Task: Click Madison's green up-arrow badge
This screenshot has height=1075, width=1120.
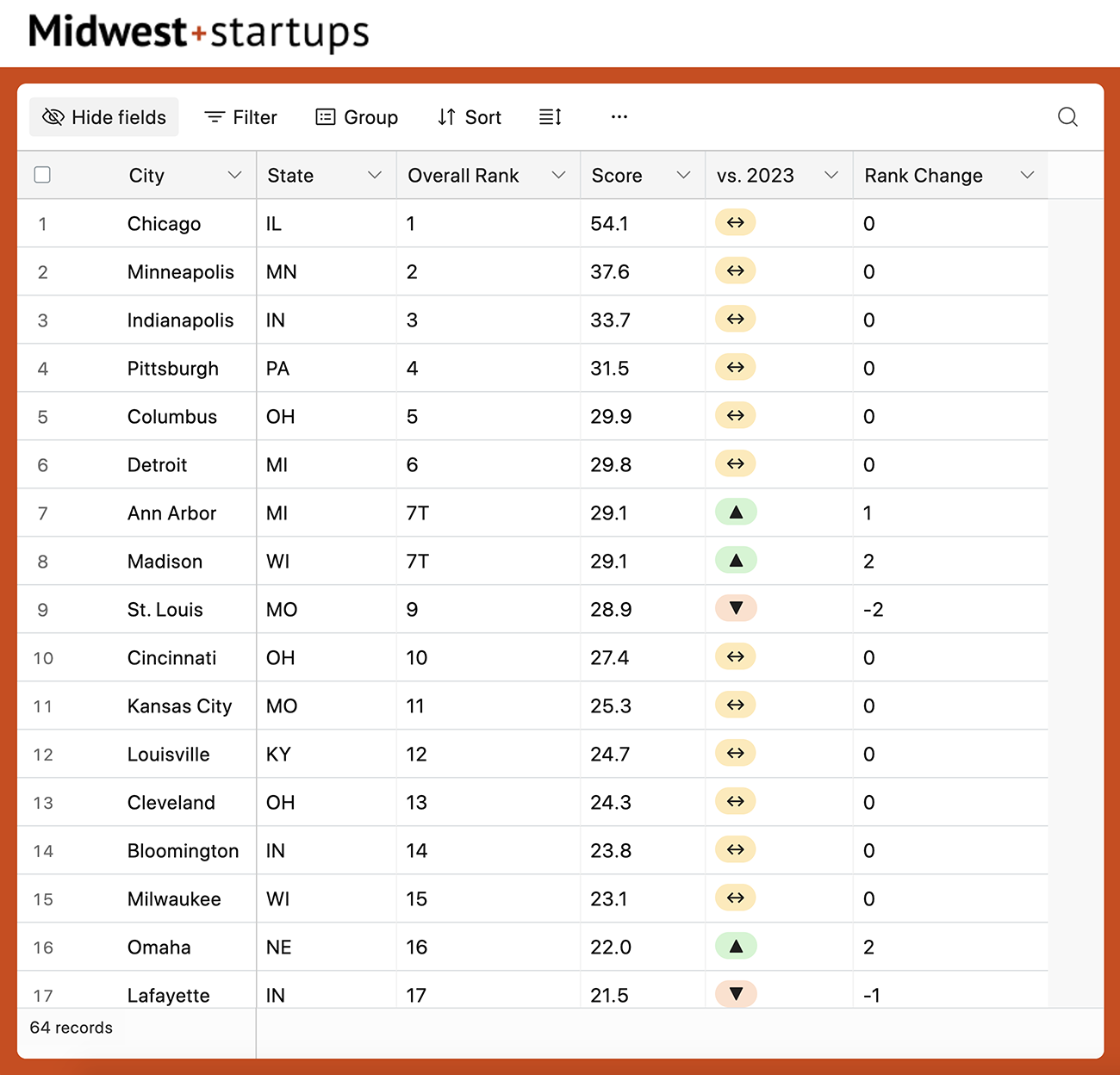Action: (736, 561)
